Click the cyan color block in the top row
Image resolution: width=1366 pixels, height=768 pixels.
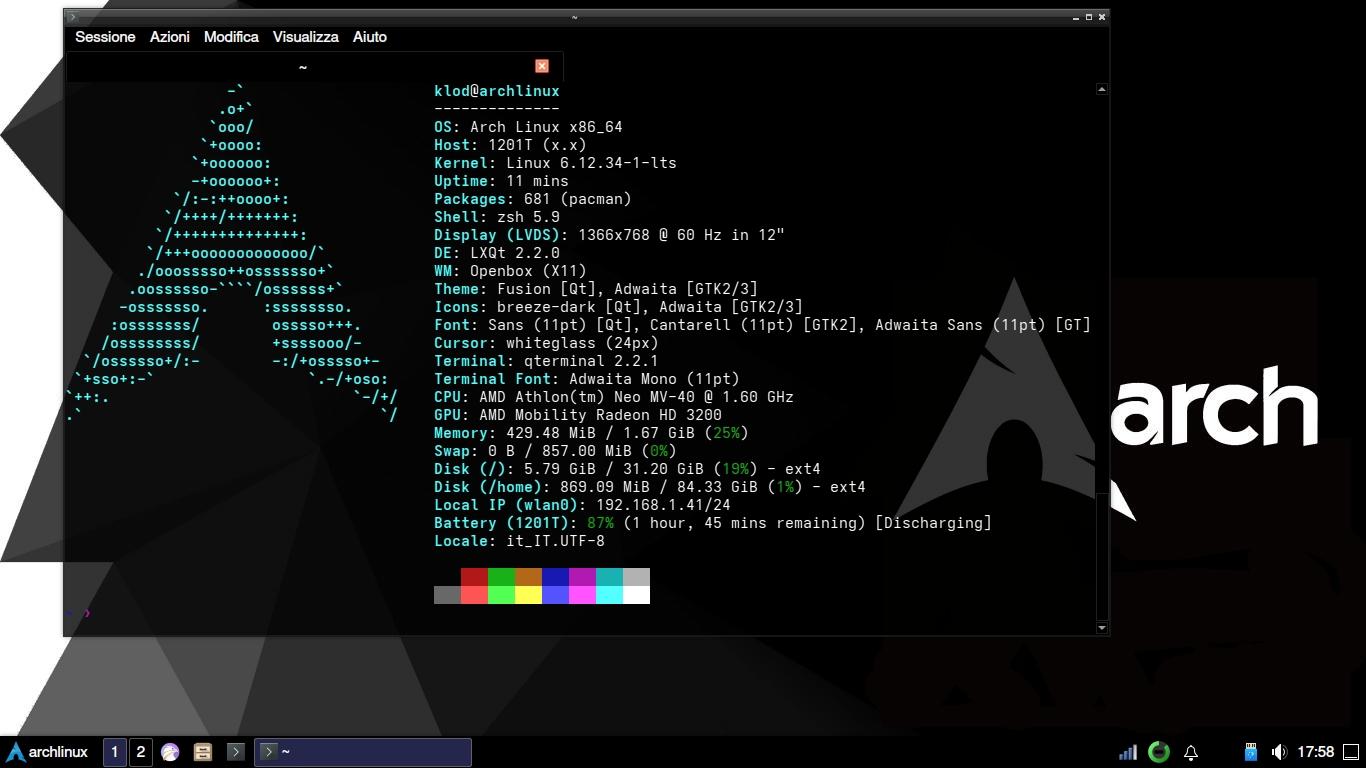pos(609,577)
